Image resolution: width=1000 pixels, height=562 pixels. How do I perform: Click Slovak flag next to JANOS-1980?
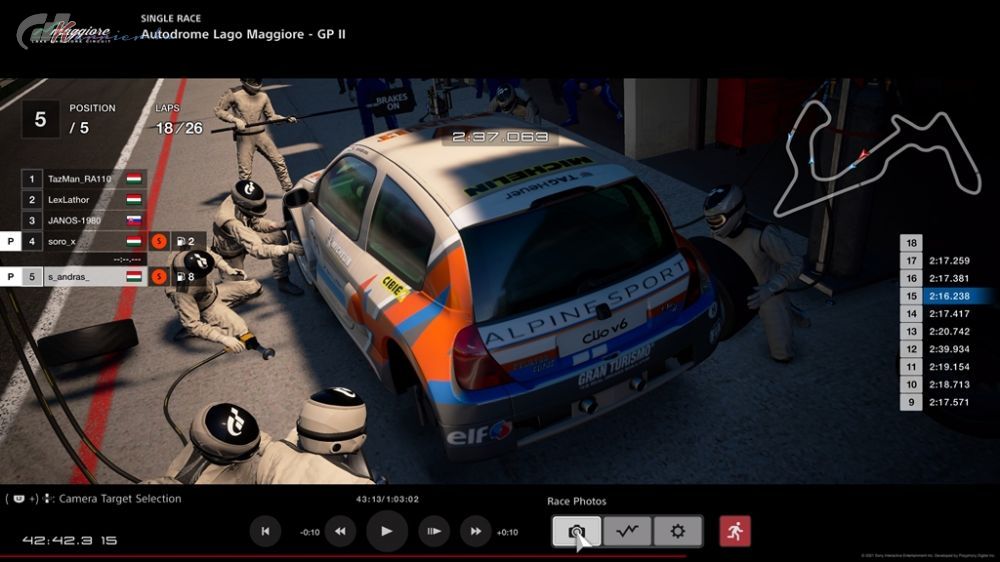(x=134, y=221)
